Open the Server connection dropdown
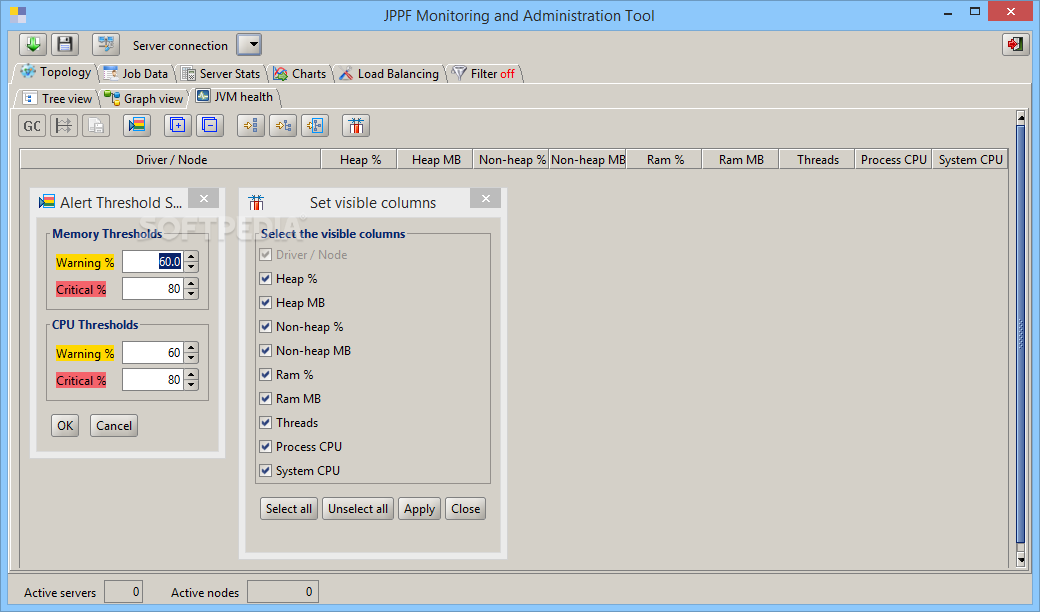 click(x=249, y=45)
